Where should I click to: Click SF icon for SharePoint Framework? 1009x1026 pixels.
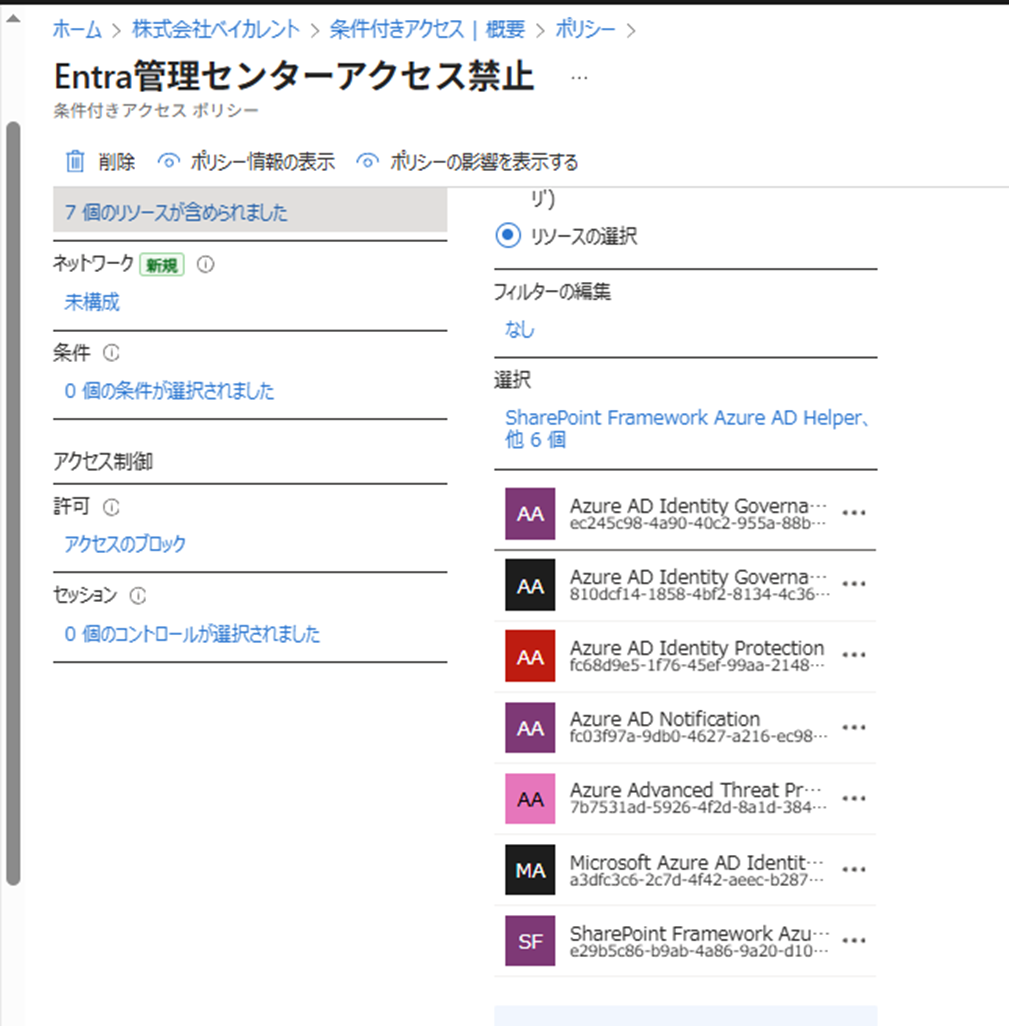click(530, 941)
